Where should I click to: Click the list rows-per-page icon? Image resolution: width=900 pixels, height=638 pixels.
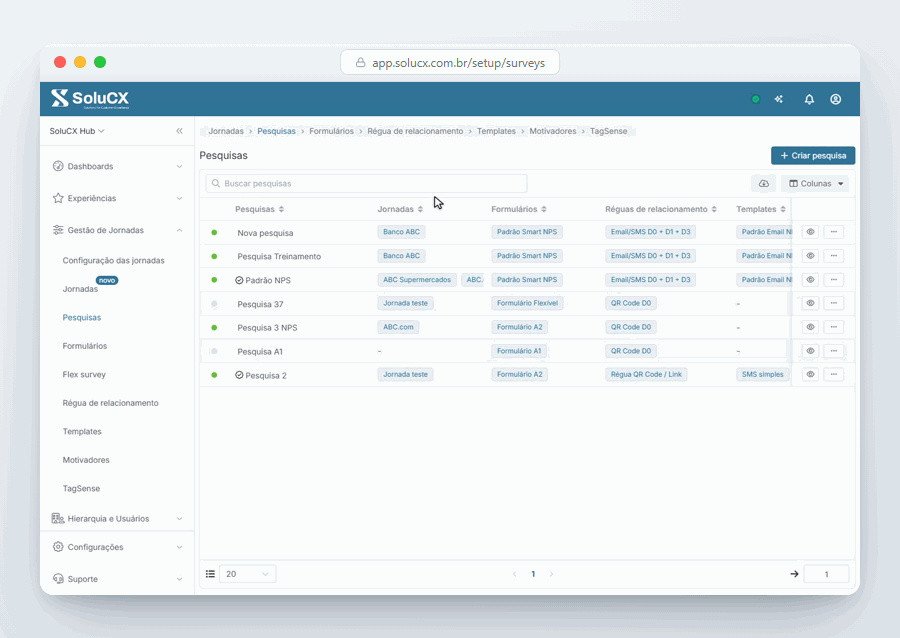210,574
